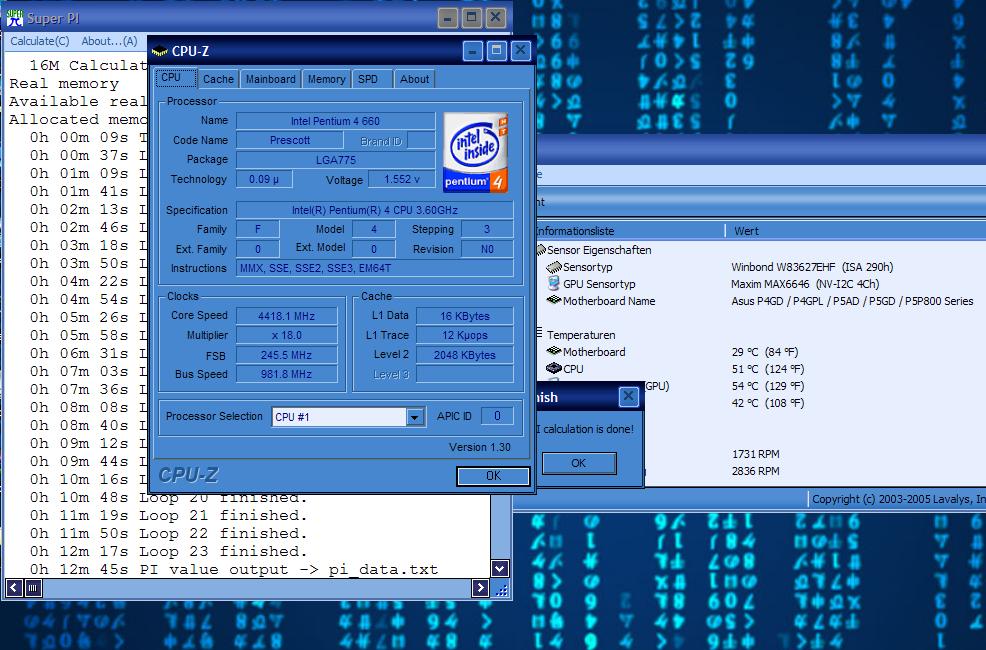Click the Informationsliste column header

click(630, 231)
